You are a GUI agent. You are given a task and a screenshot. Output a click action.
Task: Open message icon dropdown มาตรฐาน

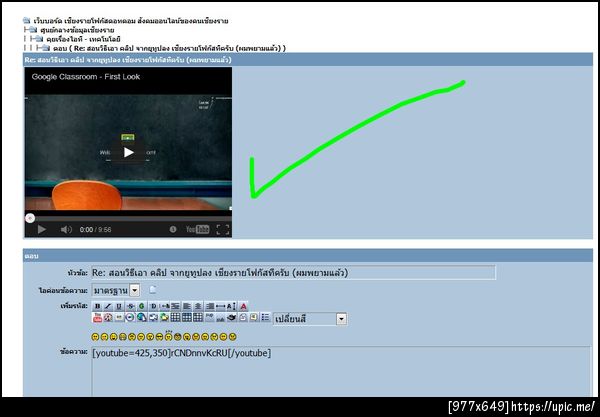point(116,290)
